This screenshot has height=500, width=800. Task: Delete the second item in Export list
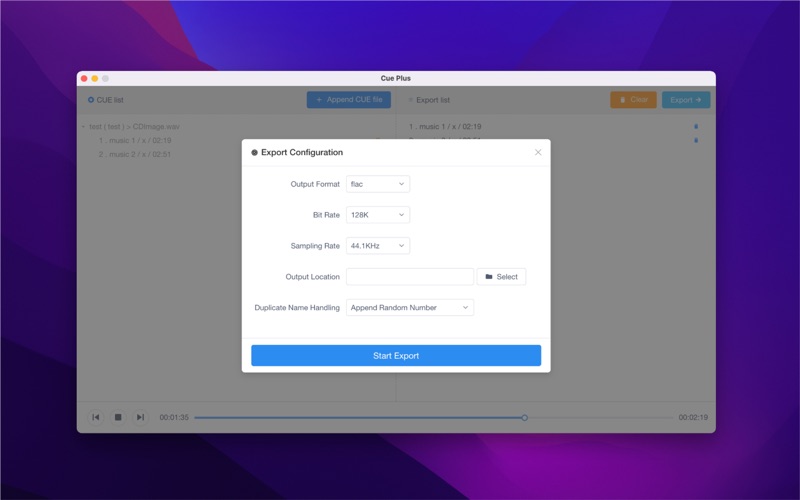tap(696, 140)
